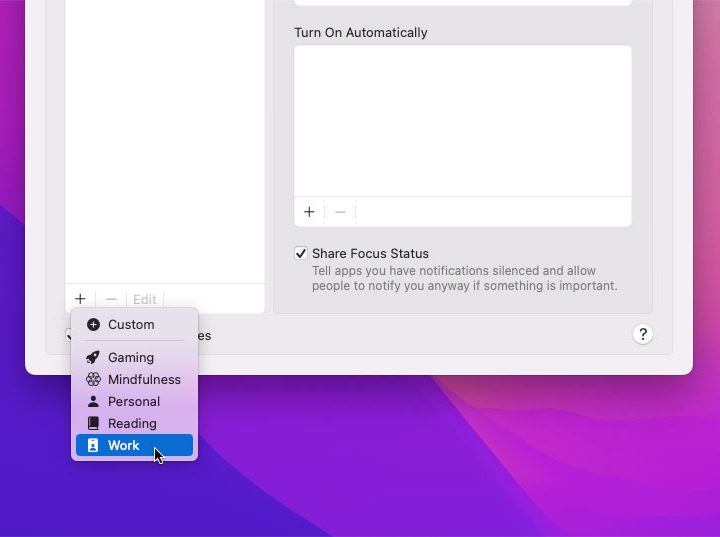
Task: Open help with the question mark button
Action: 643,334
